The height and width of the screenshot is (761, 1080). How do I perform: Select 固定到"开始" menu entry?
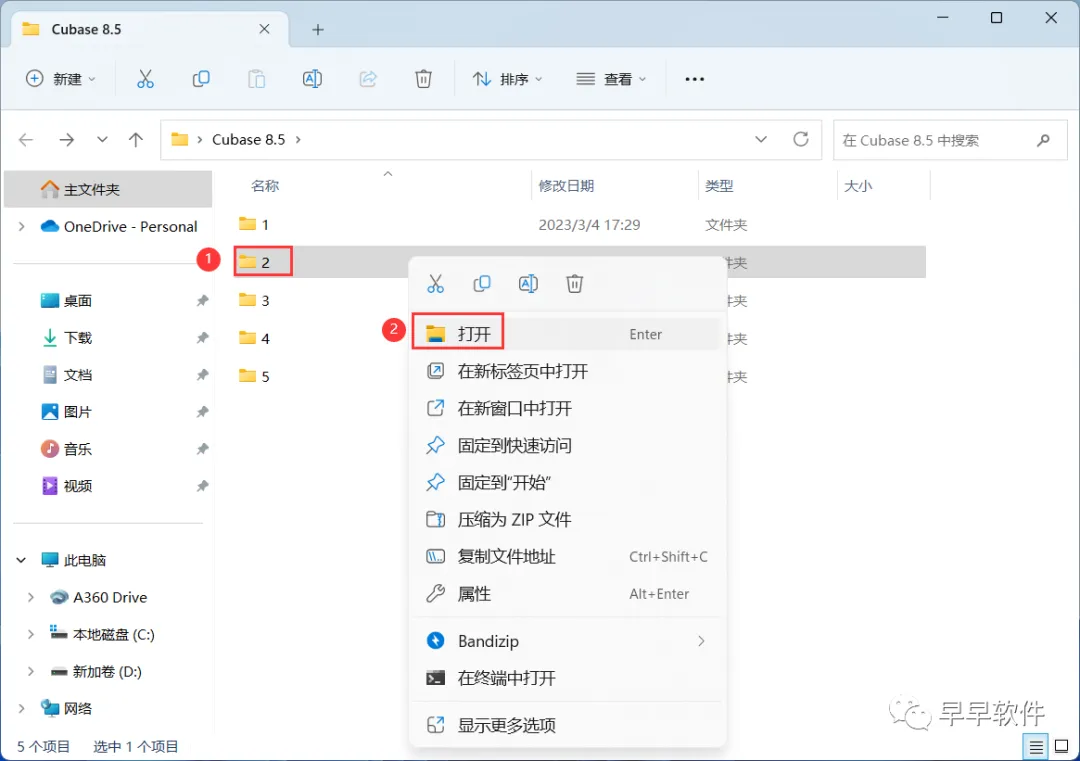coord(568,483)
